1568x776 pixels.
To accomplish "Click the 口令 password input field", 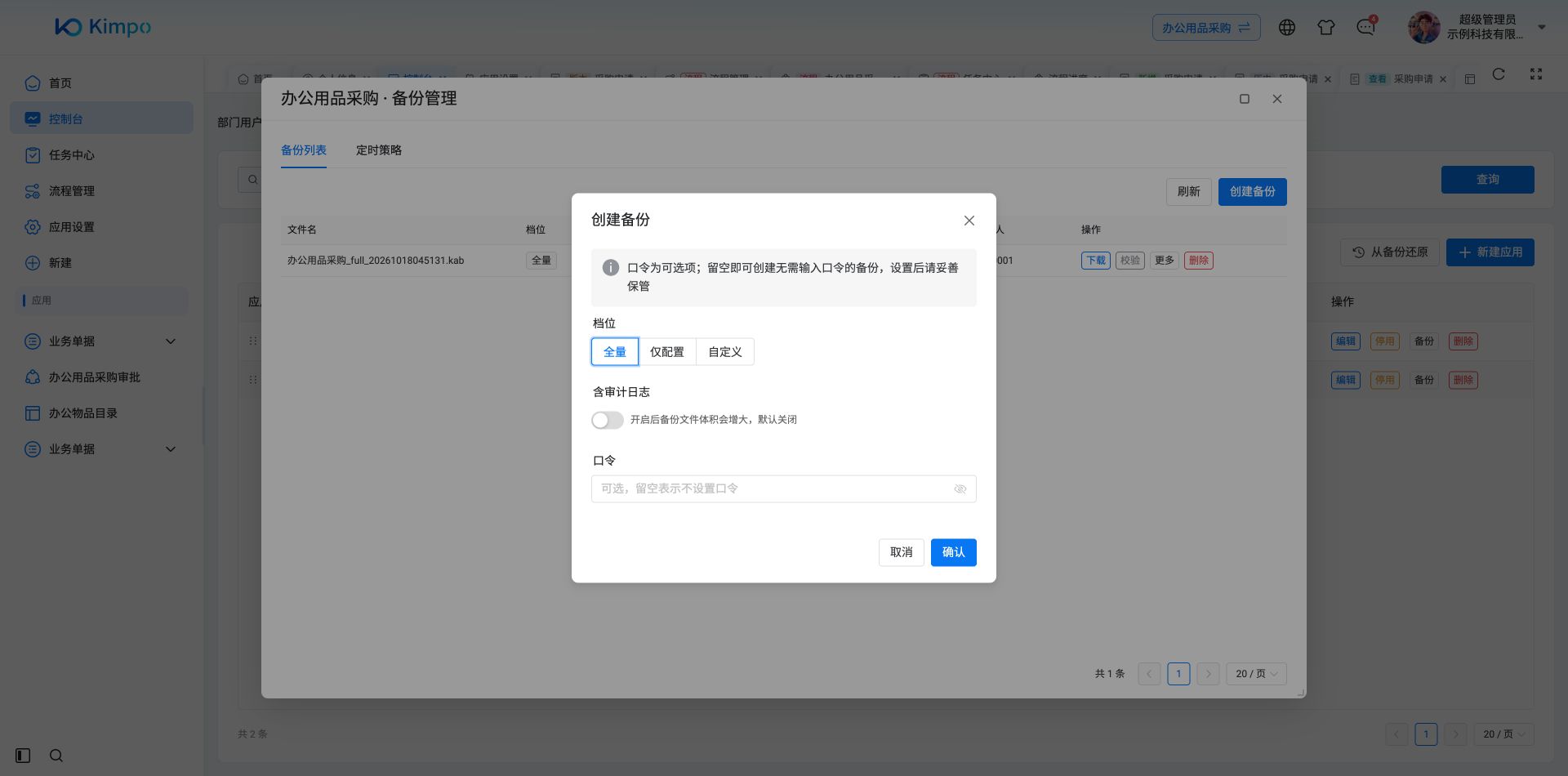I will [x=784, y=489].
